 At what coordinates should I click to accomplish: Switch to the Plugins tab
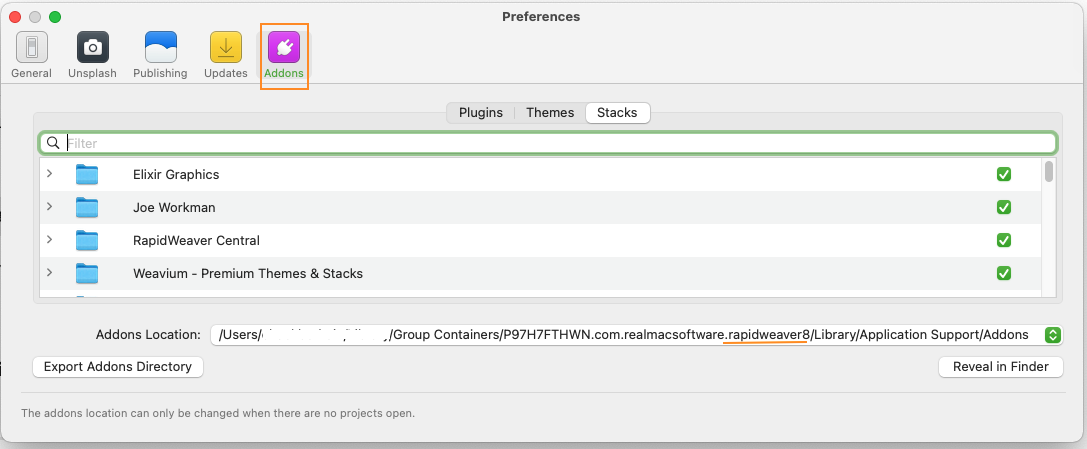[481, 113]
